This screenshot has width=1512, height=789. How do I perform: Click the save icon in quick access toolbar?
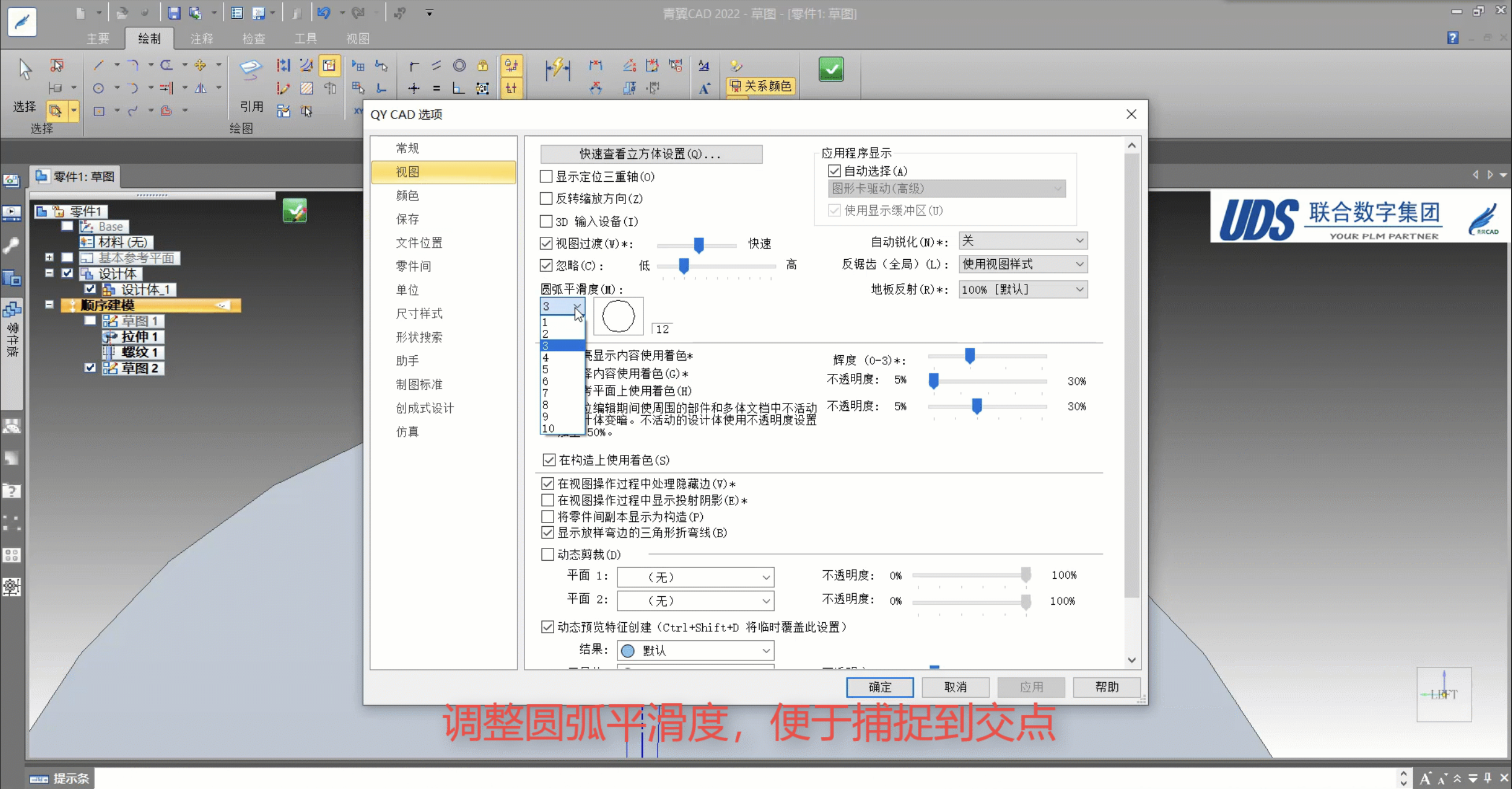pos(174,13)
